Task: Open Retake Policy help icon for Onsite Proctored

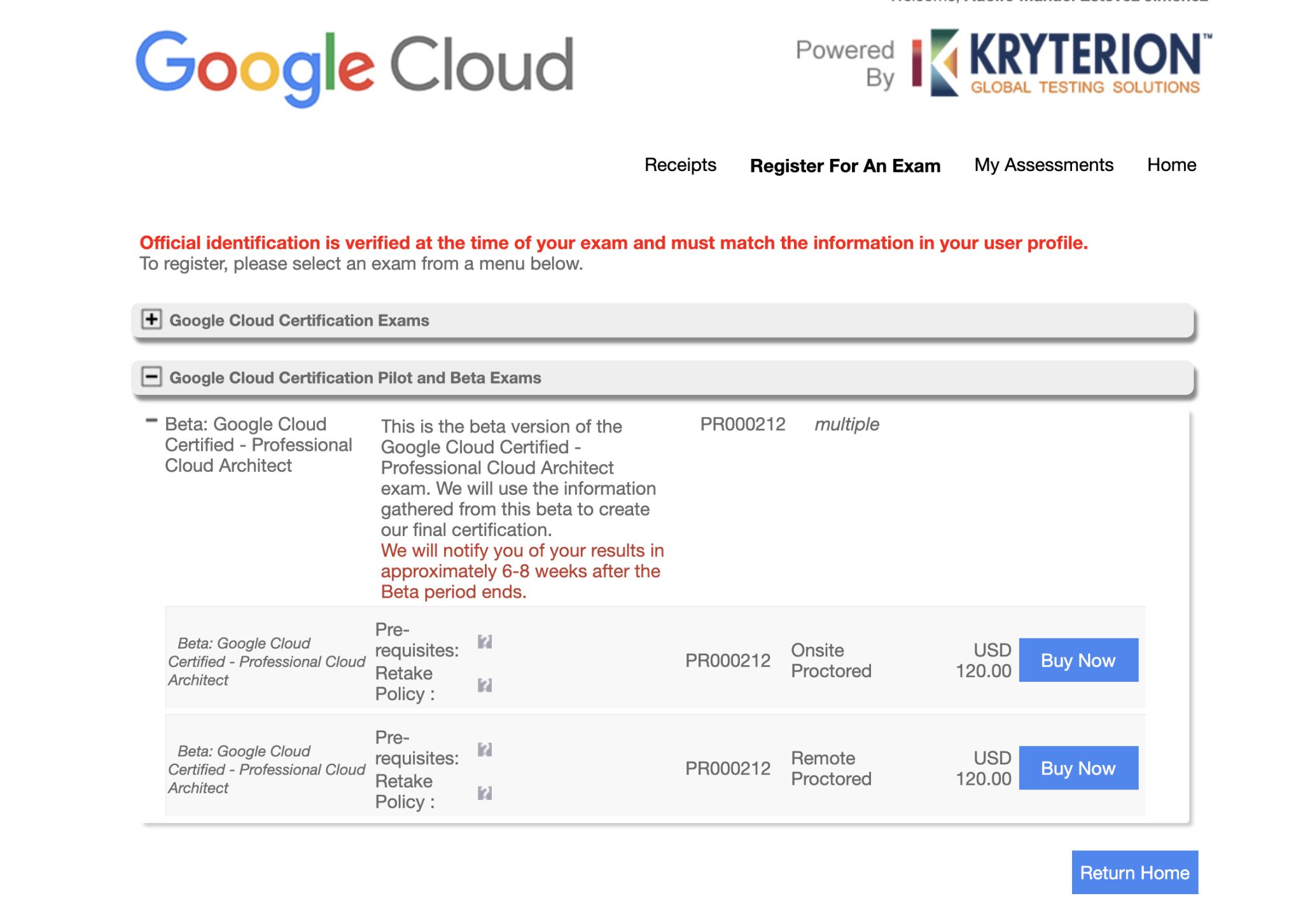Action: coord(485,684)
